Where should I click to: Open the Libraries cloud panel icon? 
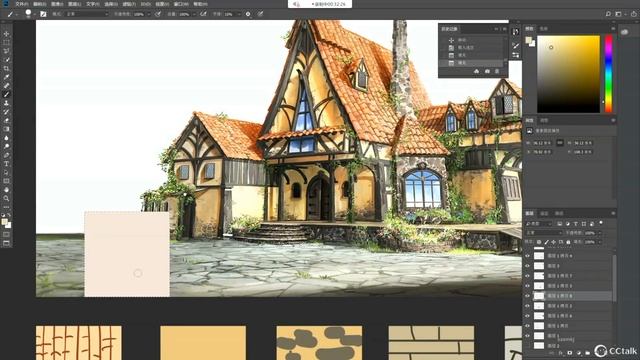pos(624,32)
